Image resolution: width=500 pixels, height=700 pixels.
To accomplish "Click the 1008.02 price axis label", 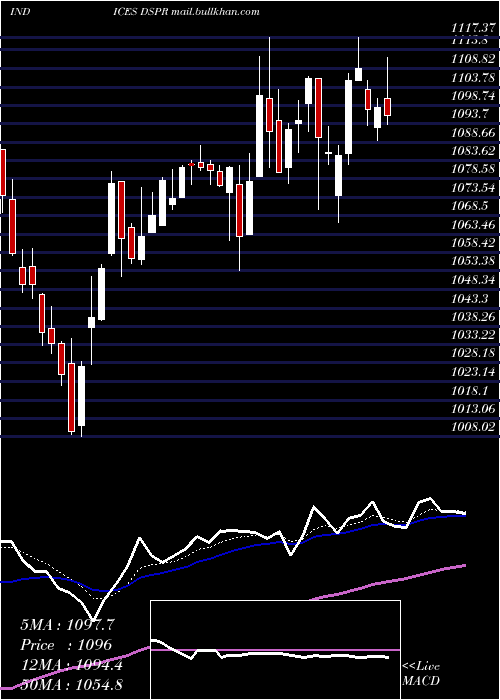I will (473, 427).
